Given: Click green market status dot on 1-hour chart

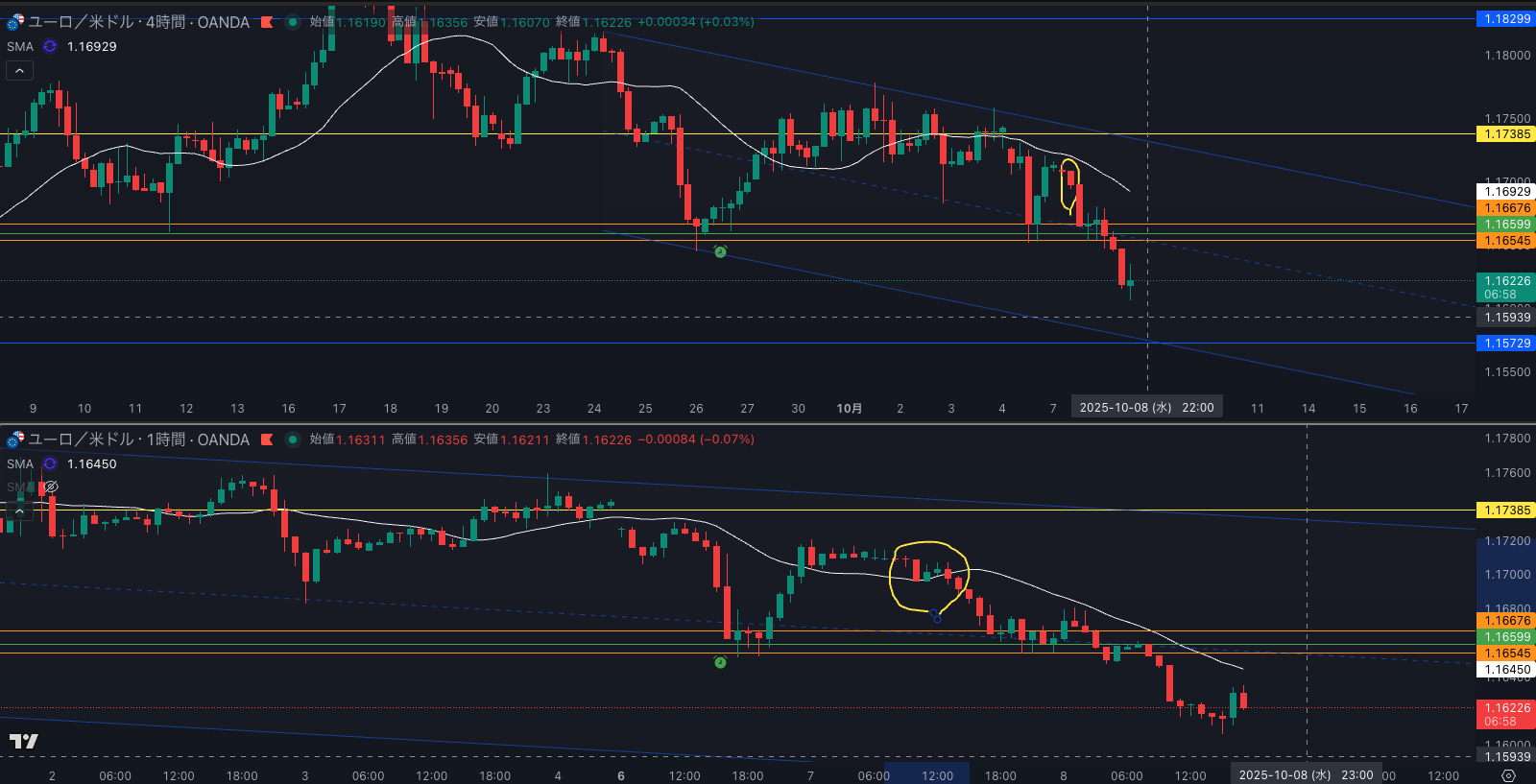Looking at the screenshot, I should coord(293,440).
